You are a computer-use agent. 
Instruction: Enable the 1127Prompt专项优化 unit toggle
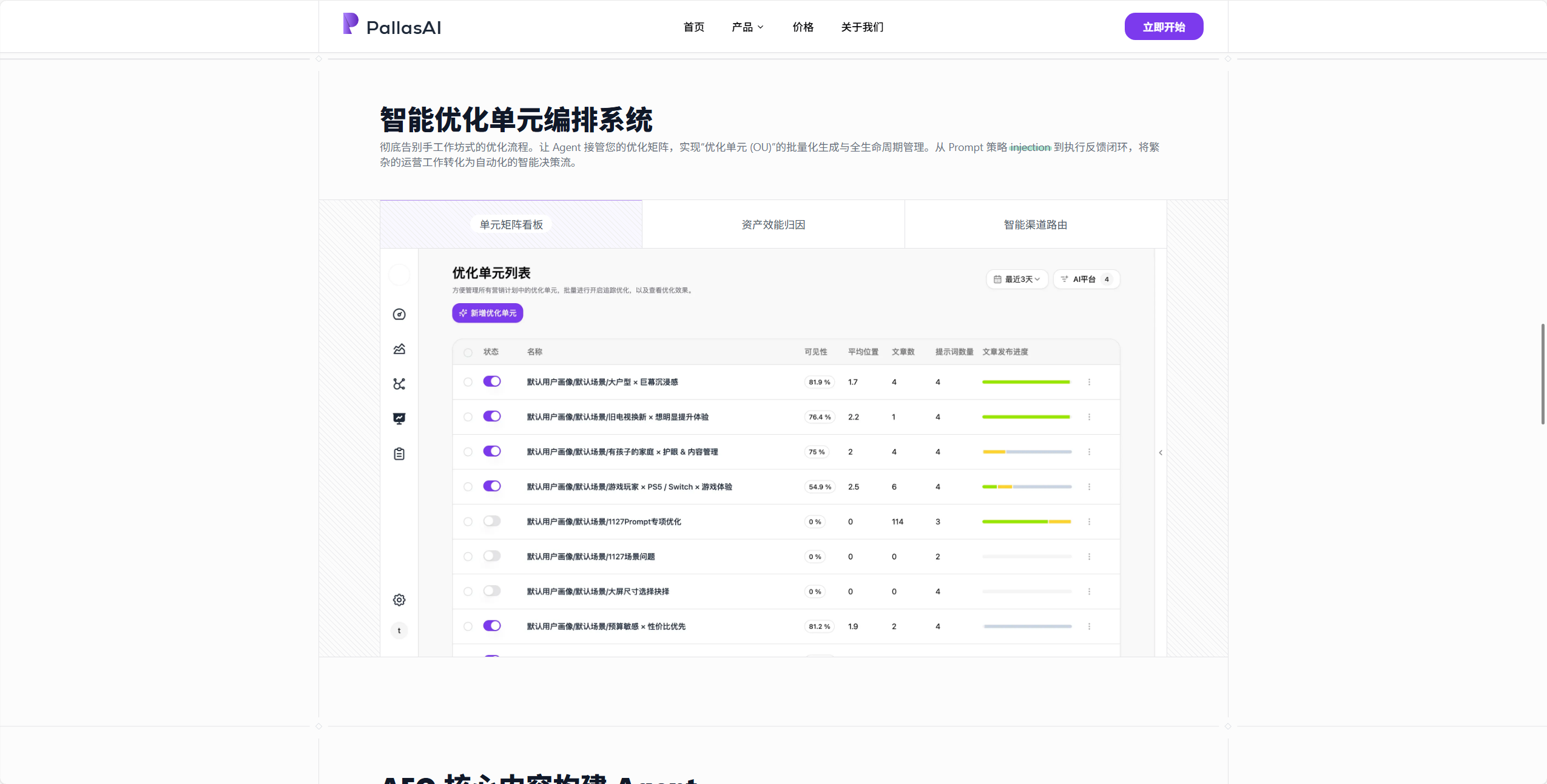(492, 521)
